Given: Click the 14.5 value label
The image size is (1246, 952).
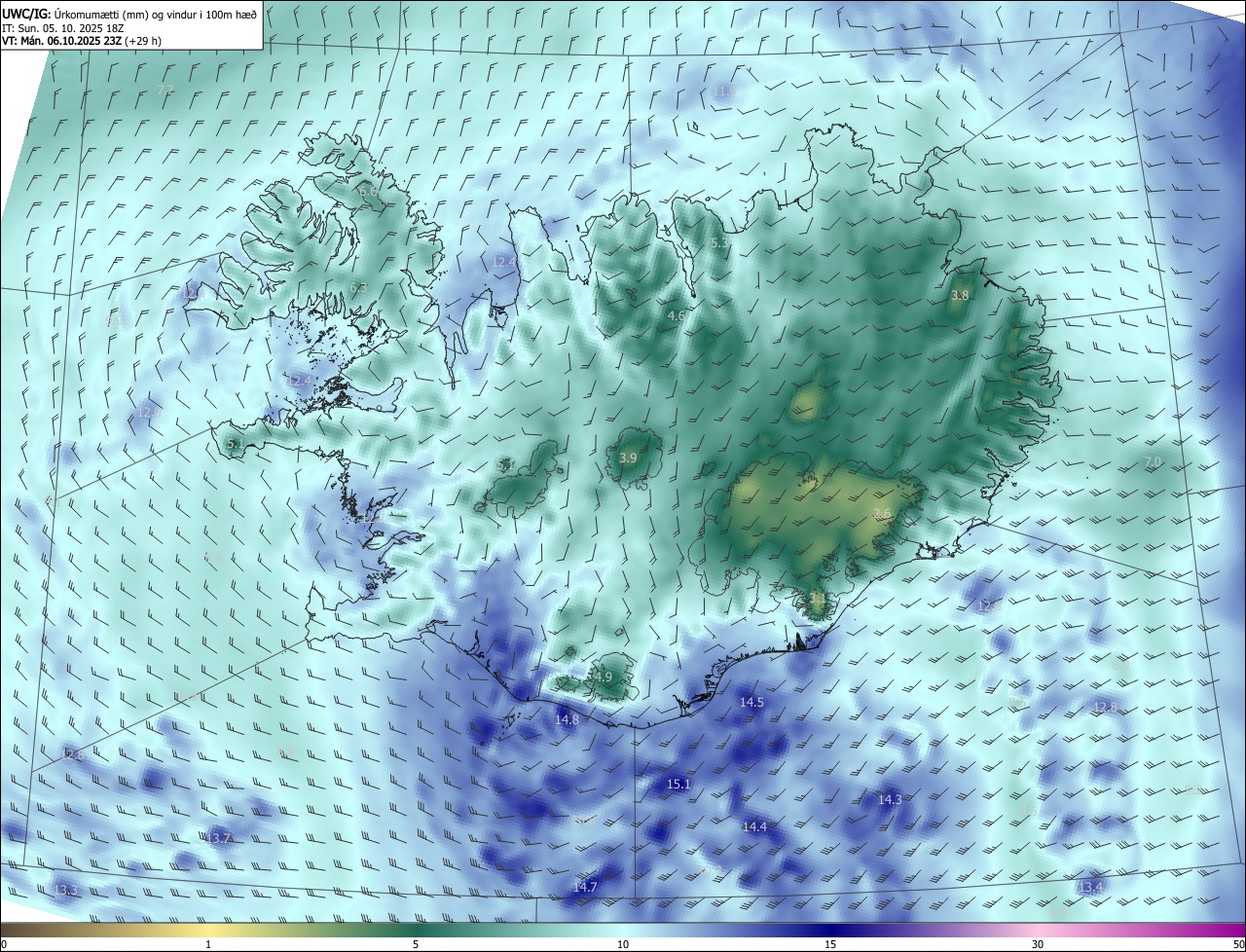Looking at the screenshot, I should (x=751, y=702).
